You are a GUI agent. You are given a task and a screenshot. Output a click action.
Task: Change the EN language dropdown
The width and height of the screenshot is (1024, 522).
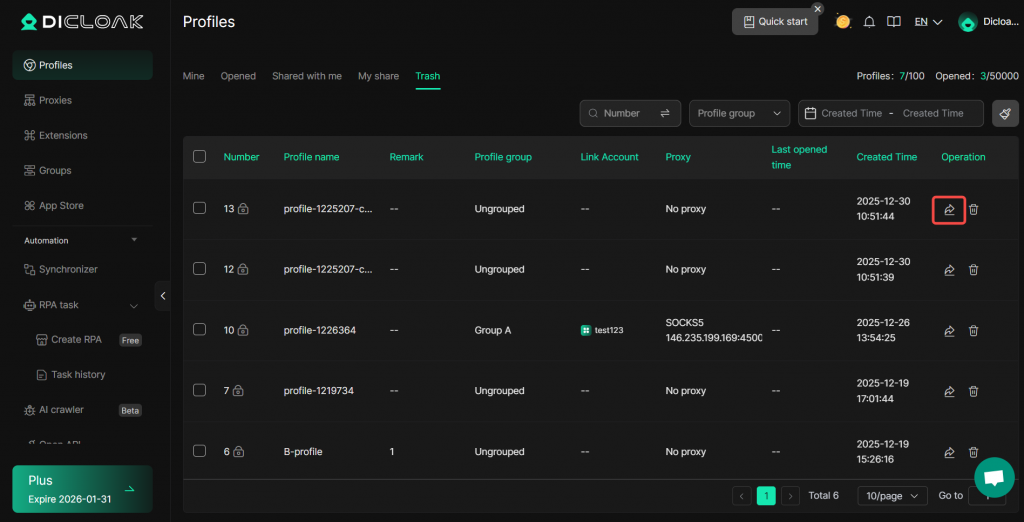pyautogui.click(x=928, y=22)
